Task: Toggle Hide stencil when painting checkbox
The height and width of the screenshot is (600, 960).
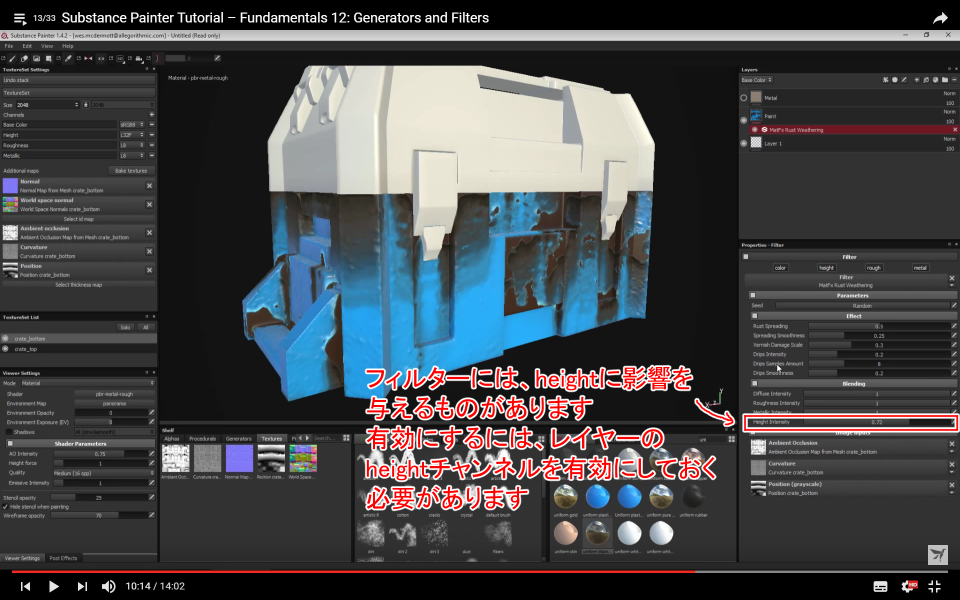Action: pyautogui.click(x=6, y=507)
